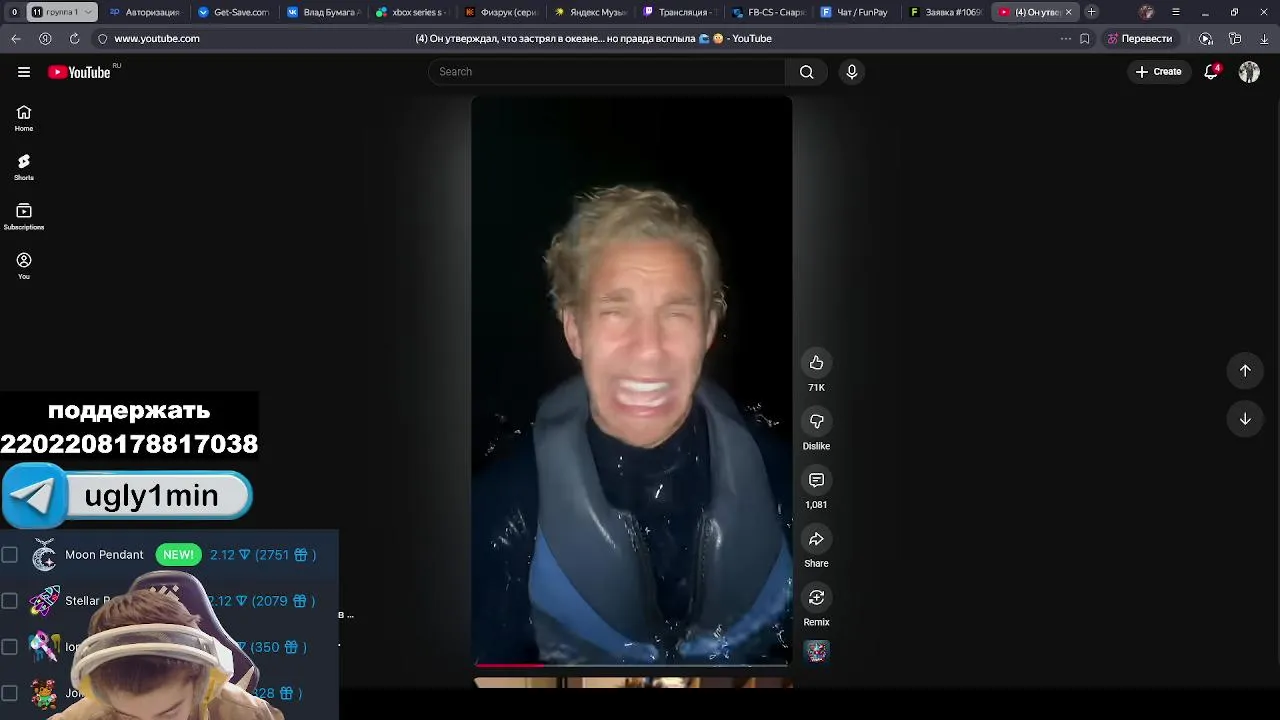Click the YouTube search field

[607, 72]
